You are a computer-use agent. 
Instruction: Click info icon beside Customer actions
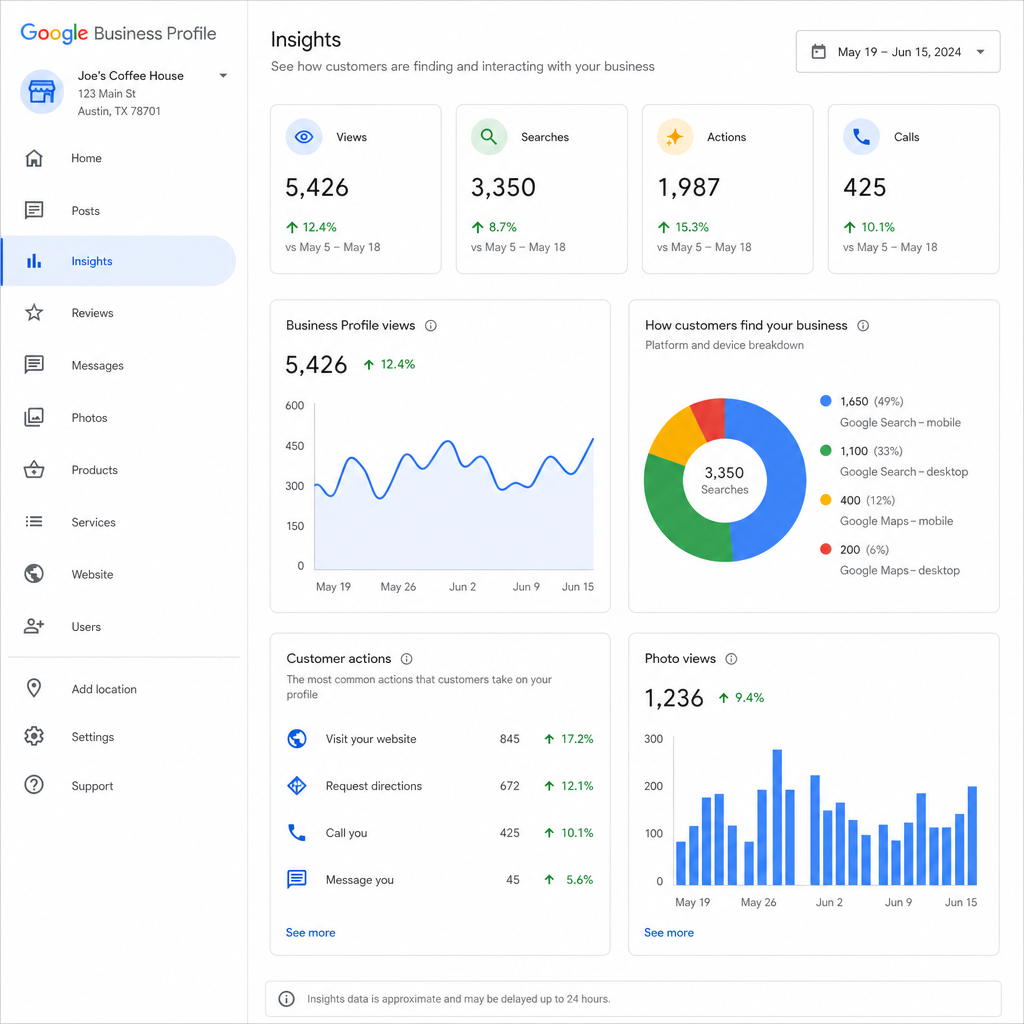tap(407, 659)
